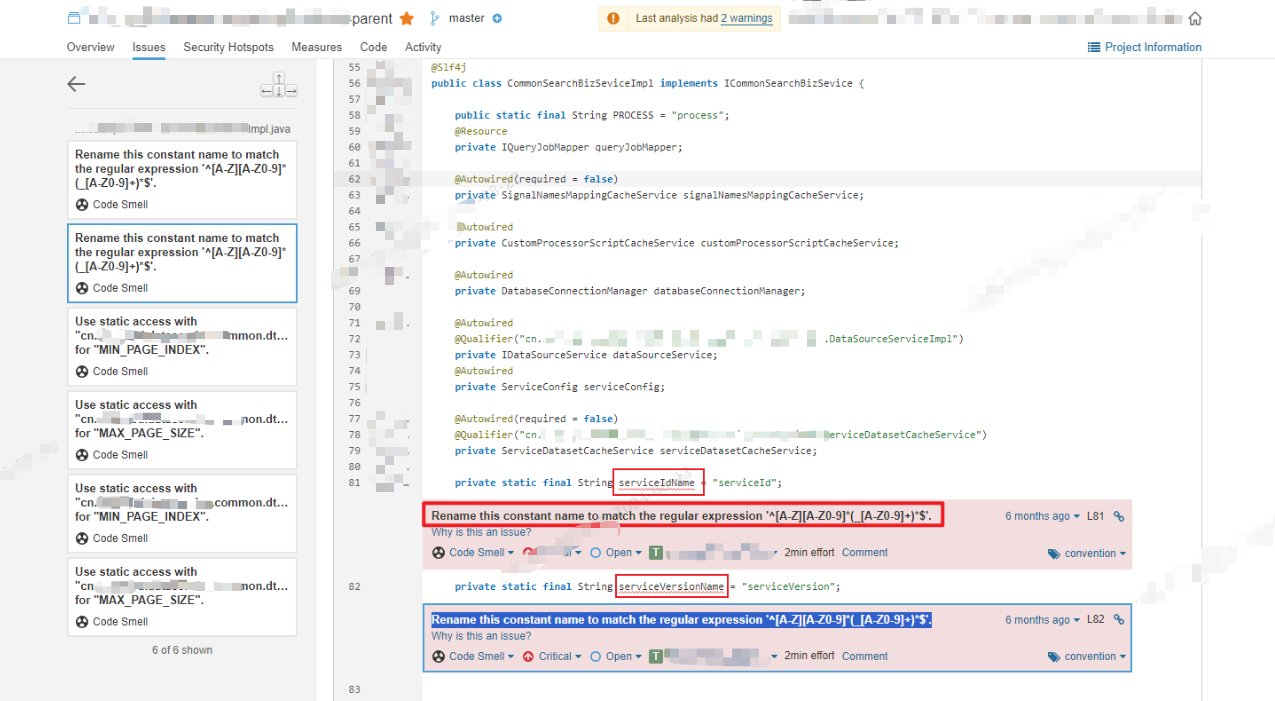Expand the Open status dropdown on L81 issue
1275x701 pixels.
(x=616, y=553)
